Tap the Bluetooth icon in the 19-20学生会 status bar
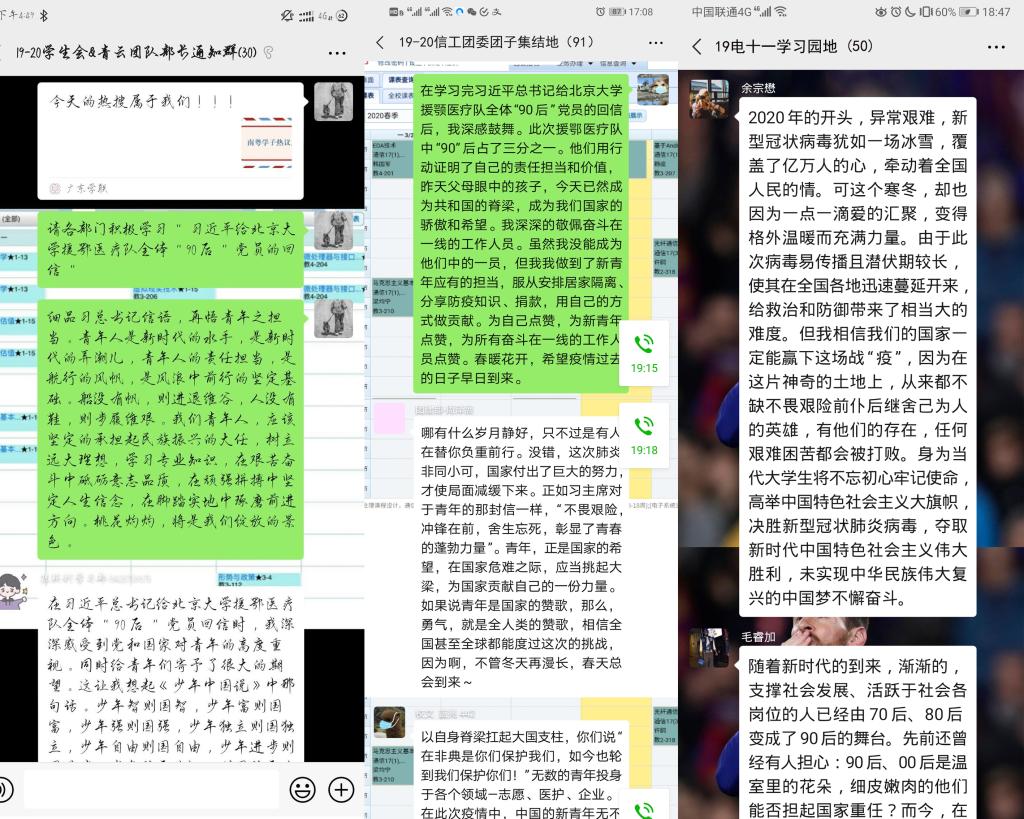Viewport: 1024px width, 819px height. point(44,15)
